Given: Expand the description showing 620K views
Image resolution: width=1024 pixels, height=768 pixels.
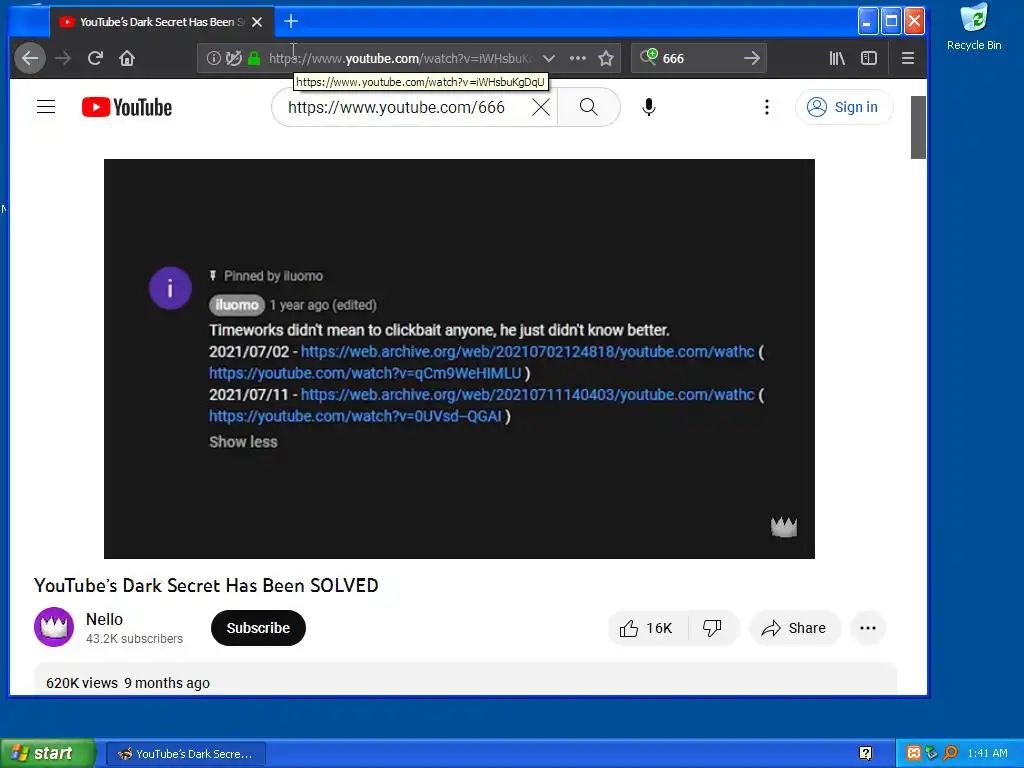Looking at the screenshot, I should 466,680.
